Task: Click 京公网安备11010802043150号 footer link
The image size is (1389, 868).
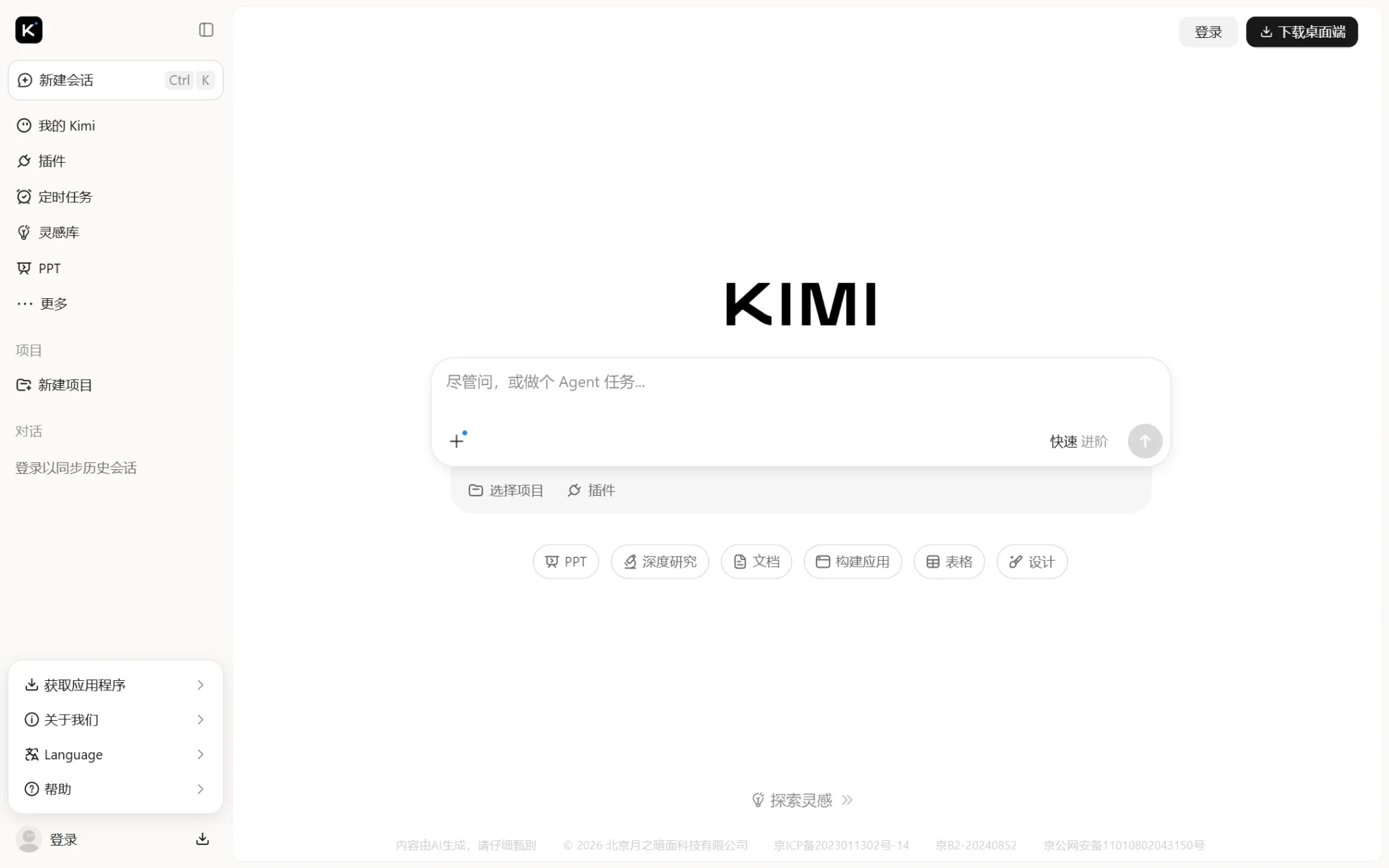Action: coord(1124,845)
